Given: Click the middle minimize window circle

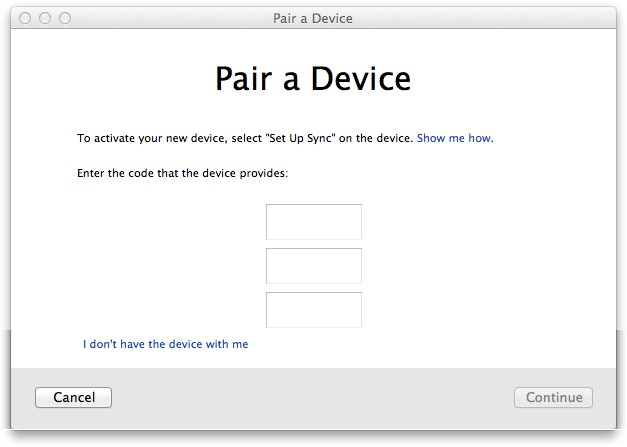Looking at the screenshot, I should 45,18.
